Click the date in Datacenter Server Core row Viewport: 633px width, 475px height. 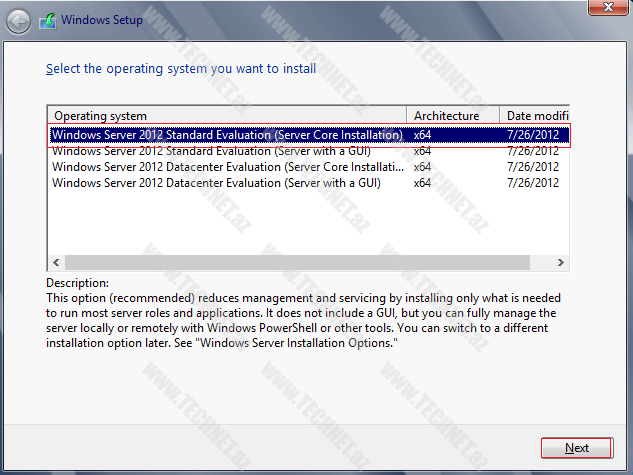click(x=533, y=167)
